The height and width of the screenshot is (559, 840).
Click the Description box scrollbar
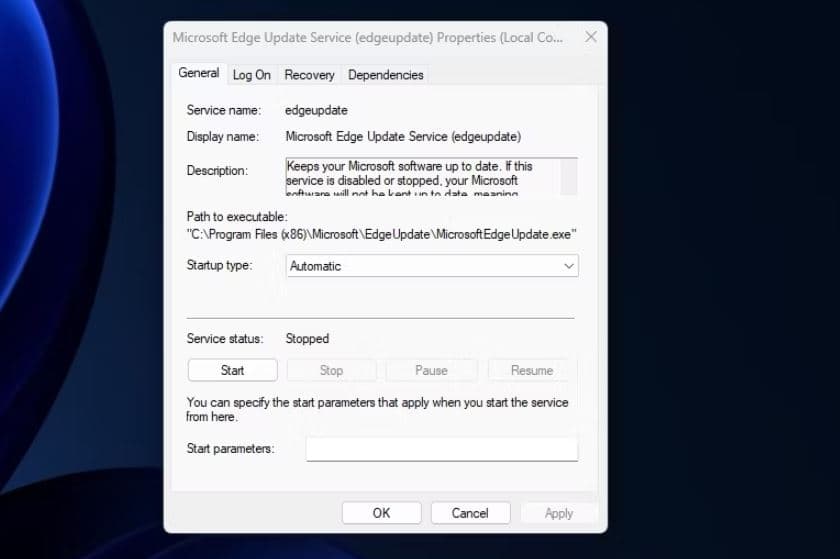(569, 176)
